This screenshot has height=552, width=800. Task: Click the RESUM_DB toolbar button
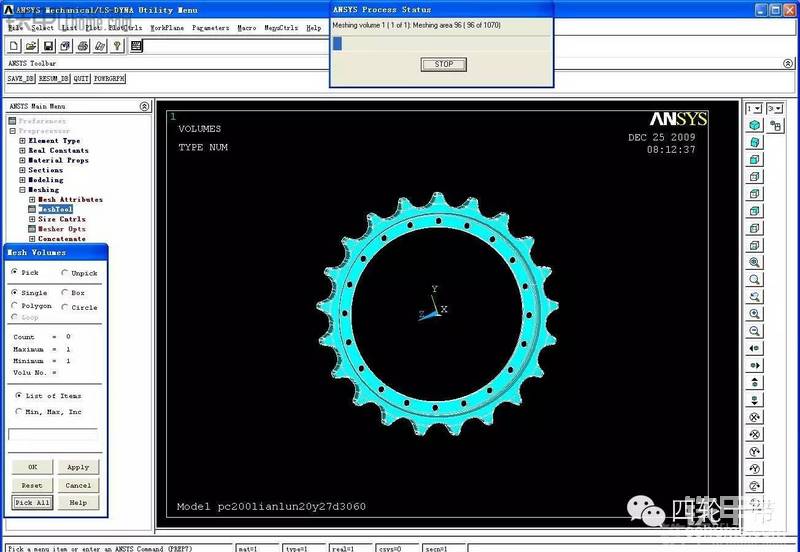53,79
